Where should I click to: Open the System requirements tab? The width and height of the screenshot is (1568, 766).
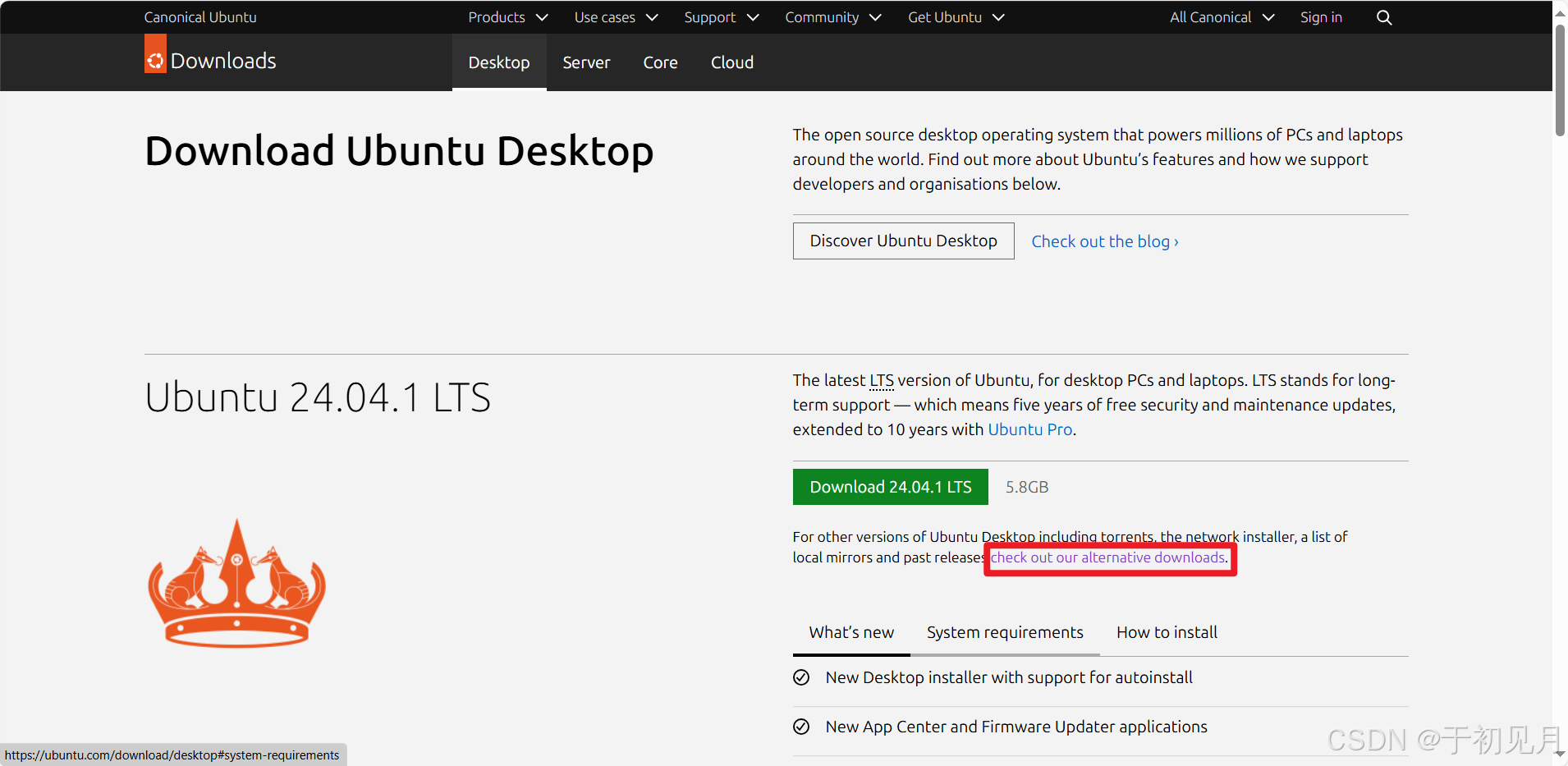1005,632
